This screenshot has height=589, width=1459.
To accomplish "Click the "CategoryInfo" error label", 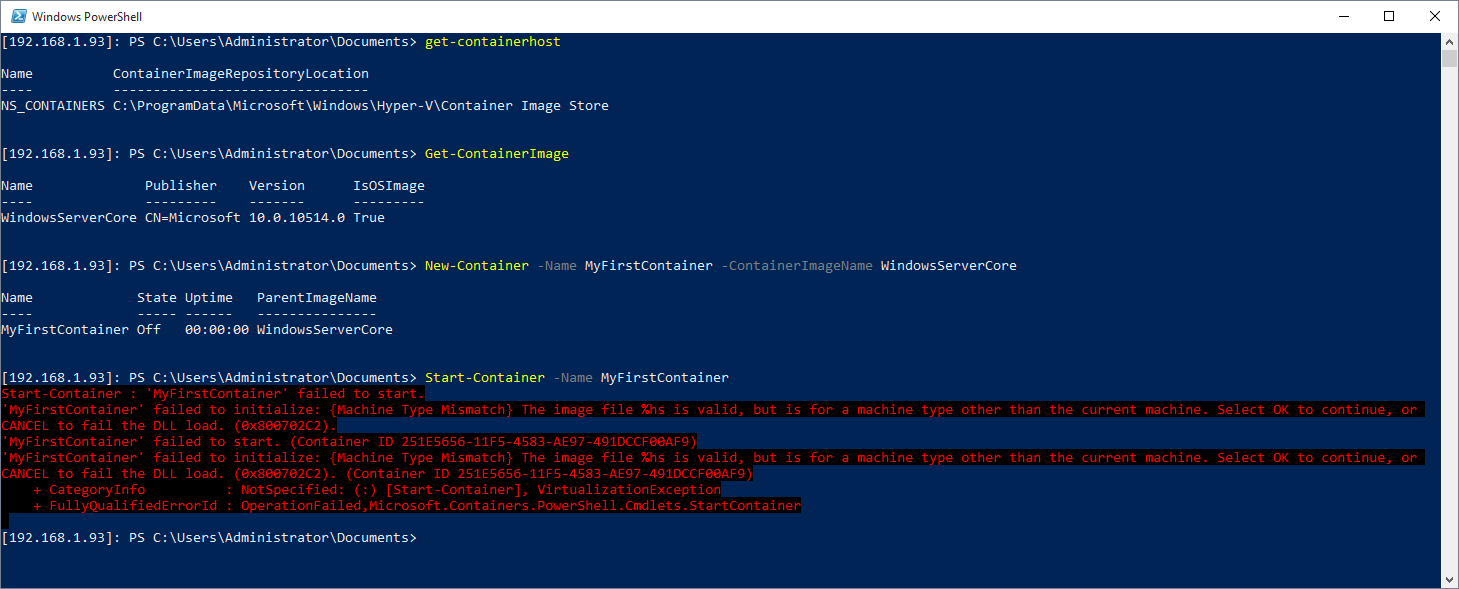I will pyautogui.click(x=97, y=490).
